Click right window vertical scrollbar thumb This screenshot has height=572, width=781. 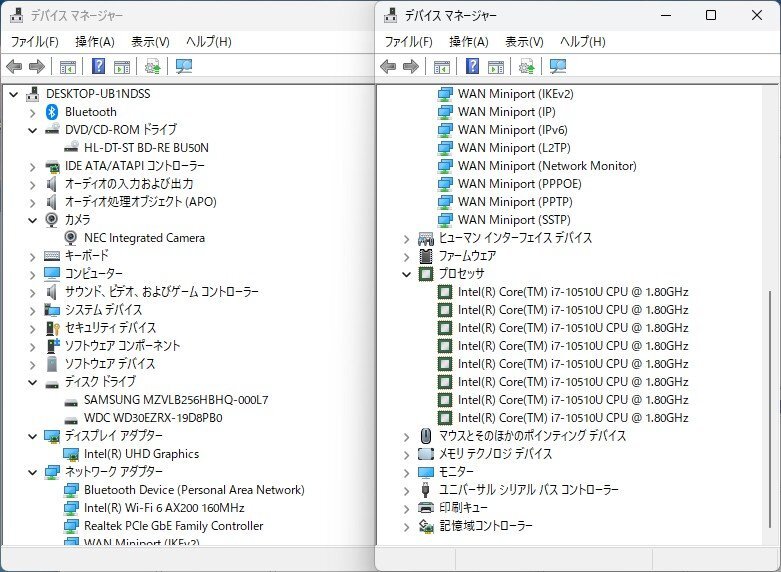point(770,409)
